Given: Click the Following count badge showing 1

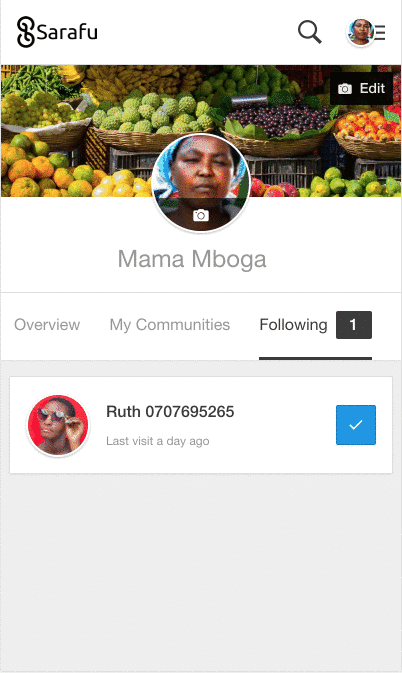Looking at the screenshot, I should click(354, 325).
